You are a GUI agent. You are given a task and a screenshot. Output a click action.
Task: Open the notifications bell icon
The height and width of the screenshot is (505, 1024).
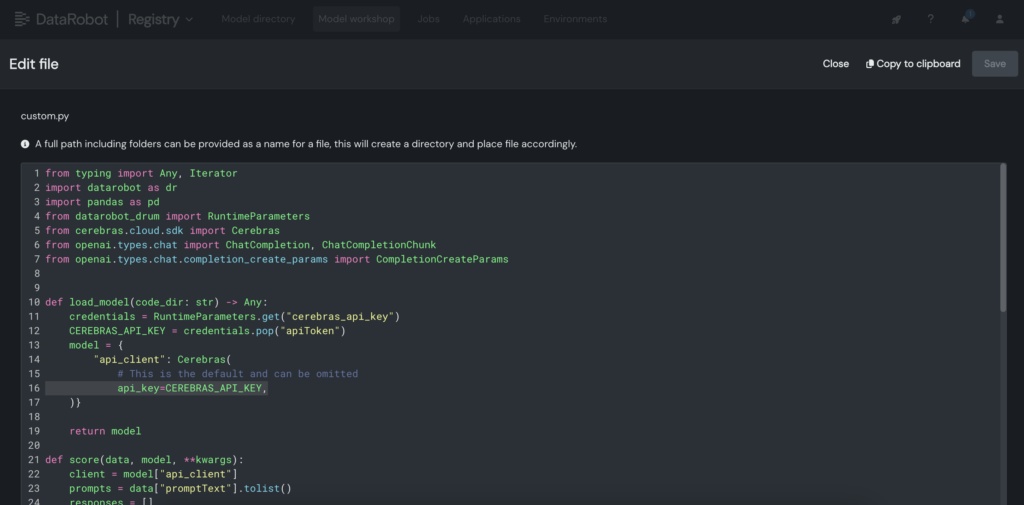965,19
